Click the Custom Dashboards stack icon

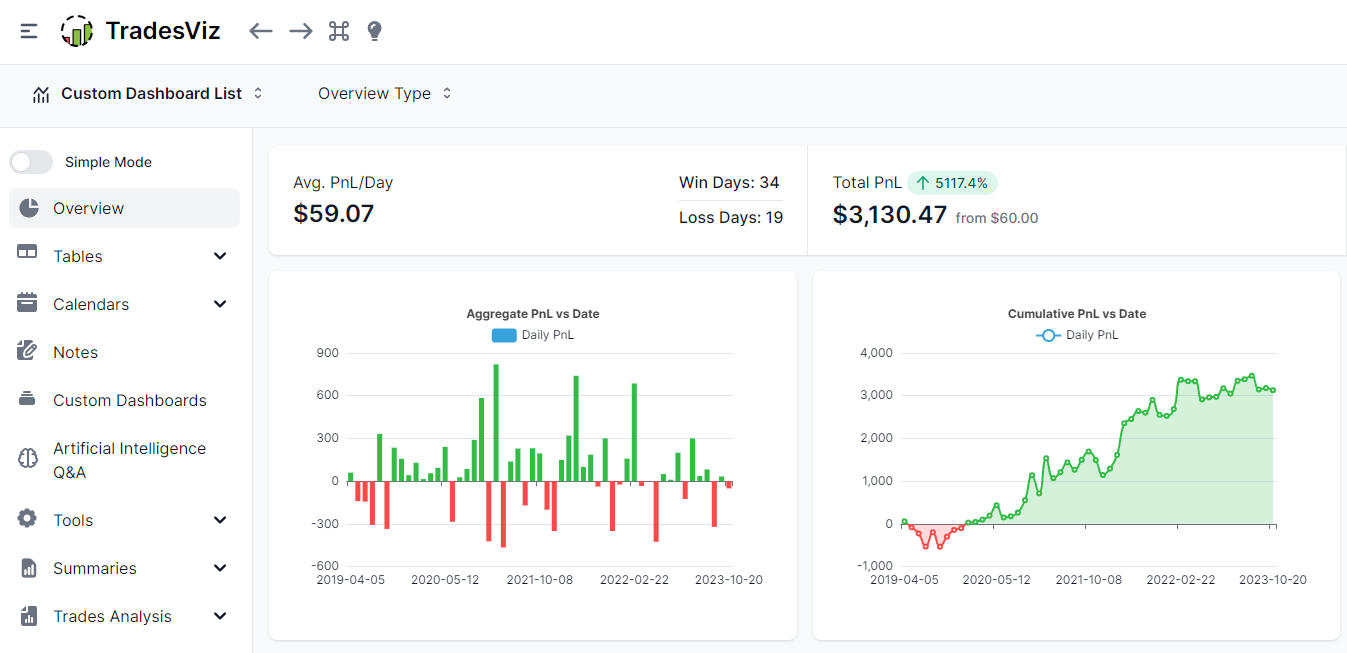tap(27, 399)
